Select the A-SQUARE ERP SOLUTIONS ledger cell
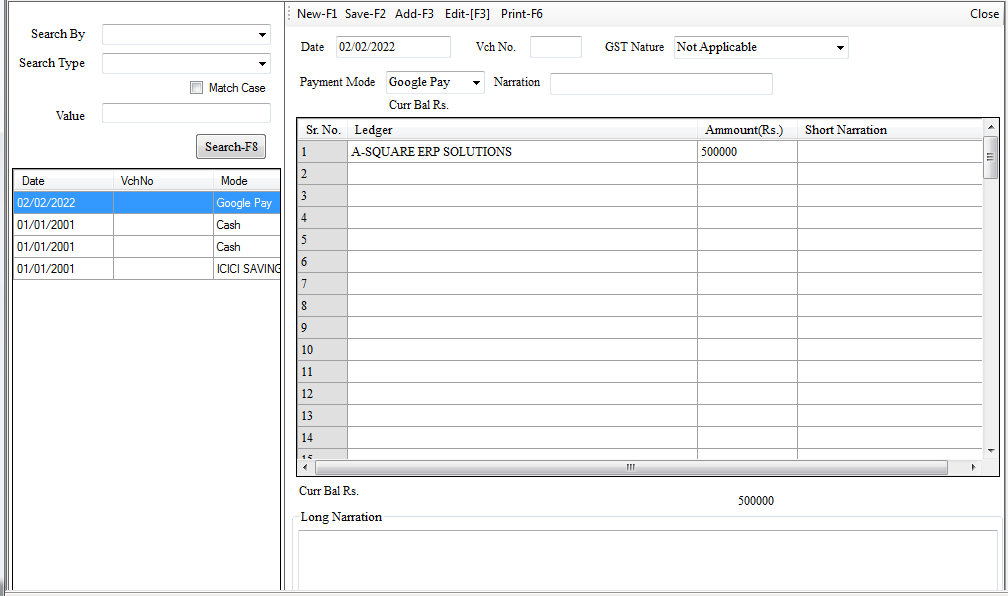Image resolution: width=1008 pixels, height=596 pixels. pyautogui.click(x=521, y=152)
